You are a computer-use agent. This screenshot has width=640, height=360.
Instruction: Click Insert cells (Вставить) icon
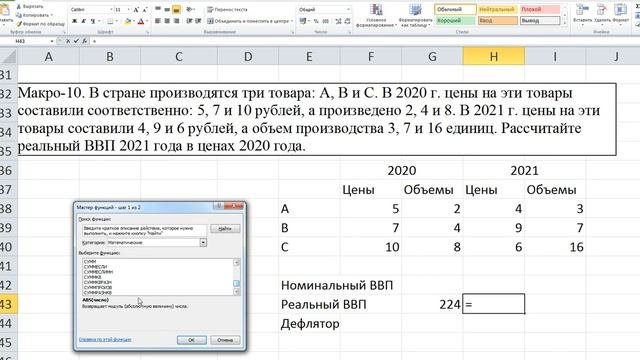click(x=582, y=9)
